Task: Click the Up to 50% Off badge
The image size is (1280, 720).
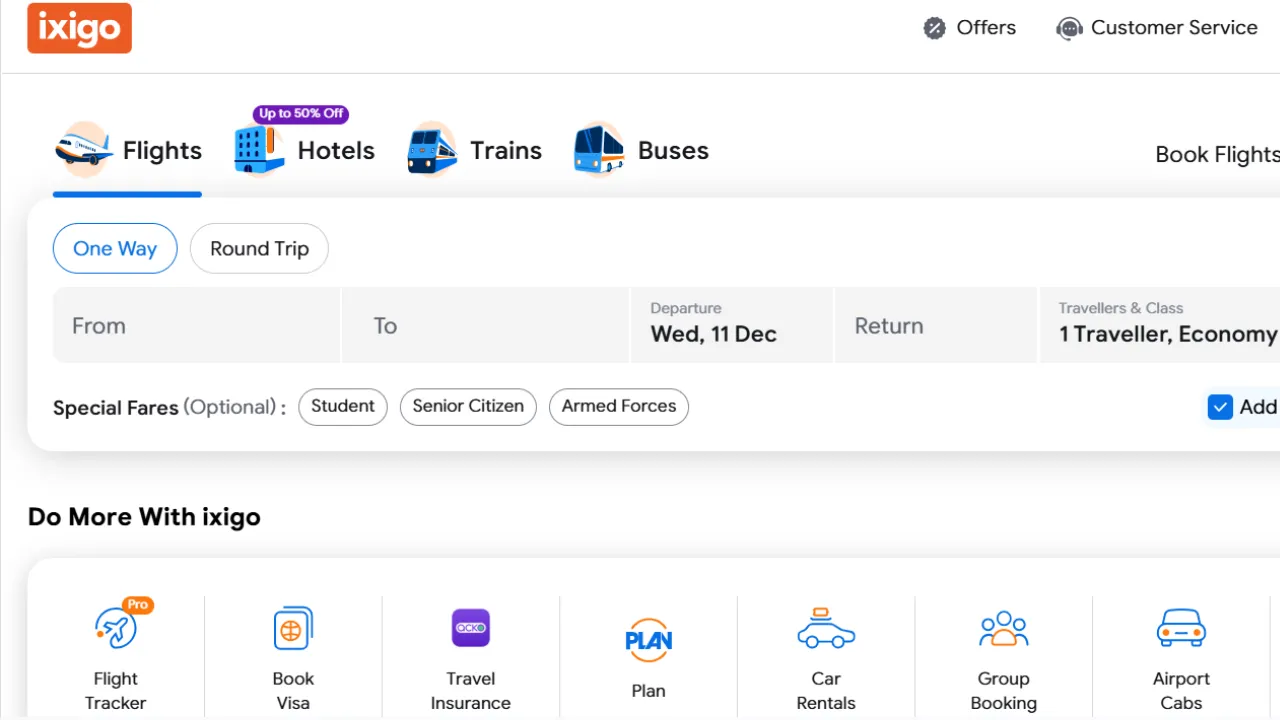Action: 301,114
